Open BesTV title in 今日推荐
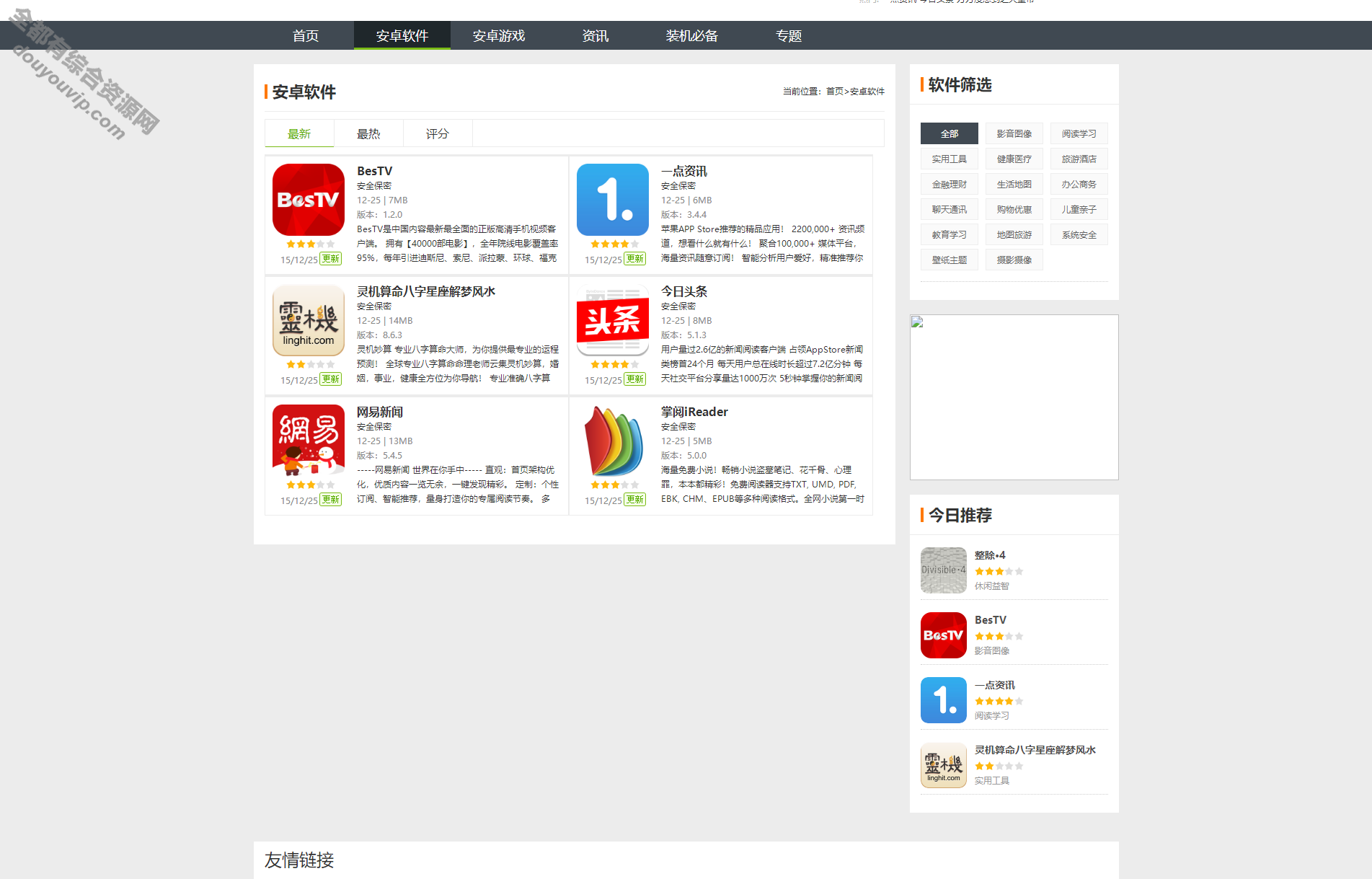 (991, 620)
